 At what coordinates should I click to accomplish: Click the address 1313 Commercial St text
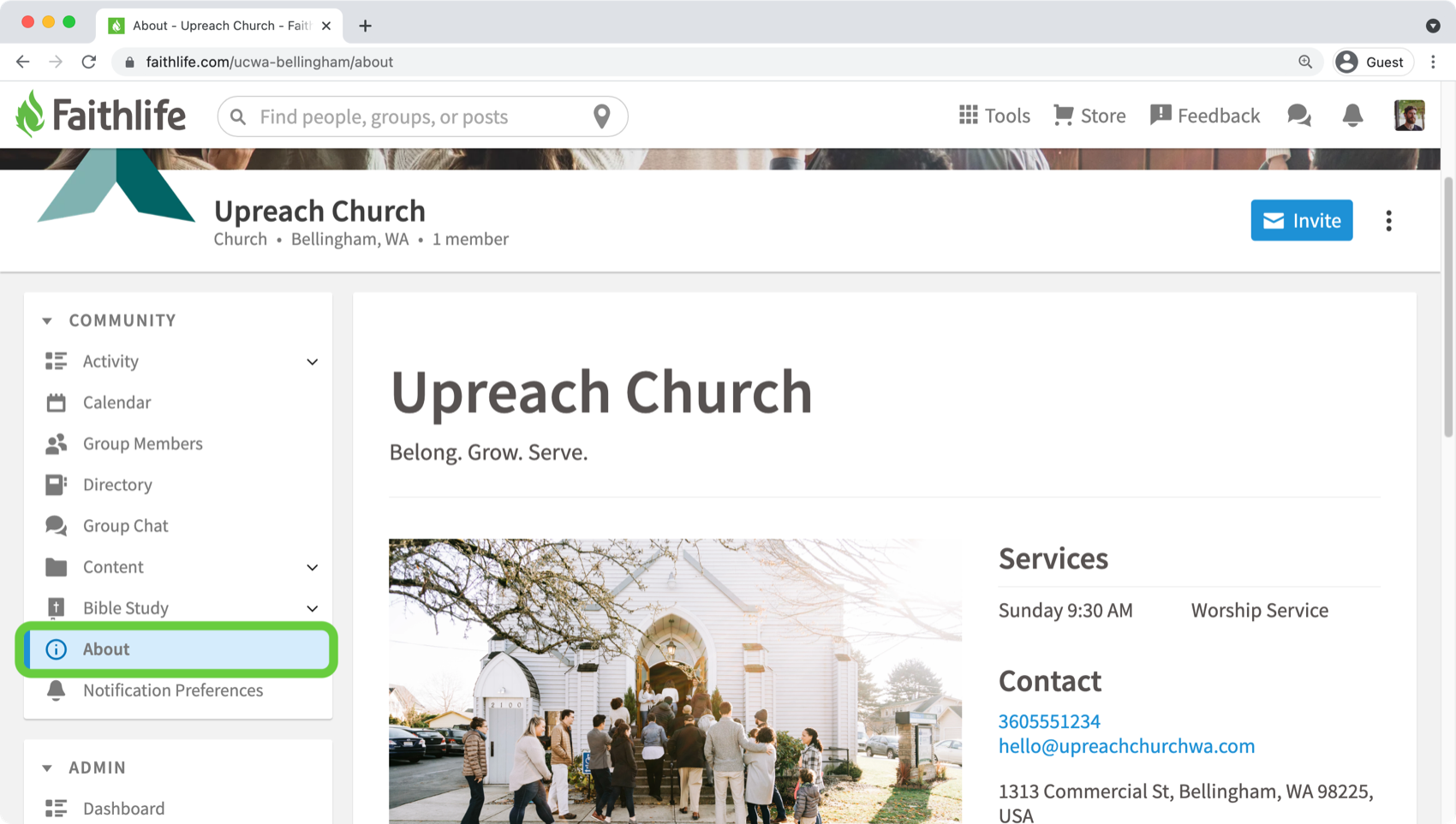click(1185, 803)
